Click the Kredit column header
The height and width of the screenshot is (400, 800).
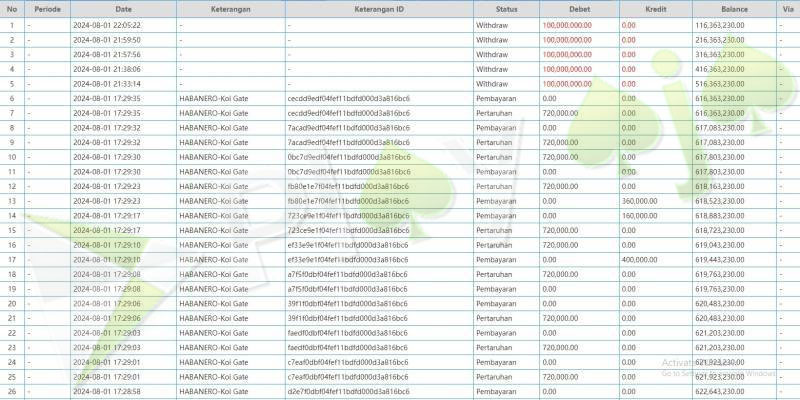coord(654,8)
